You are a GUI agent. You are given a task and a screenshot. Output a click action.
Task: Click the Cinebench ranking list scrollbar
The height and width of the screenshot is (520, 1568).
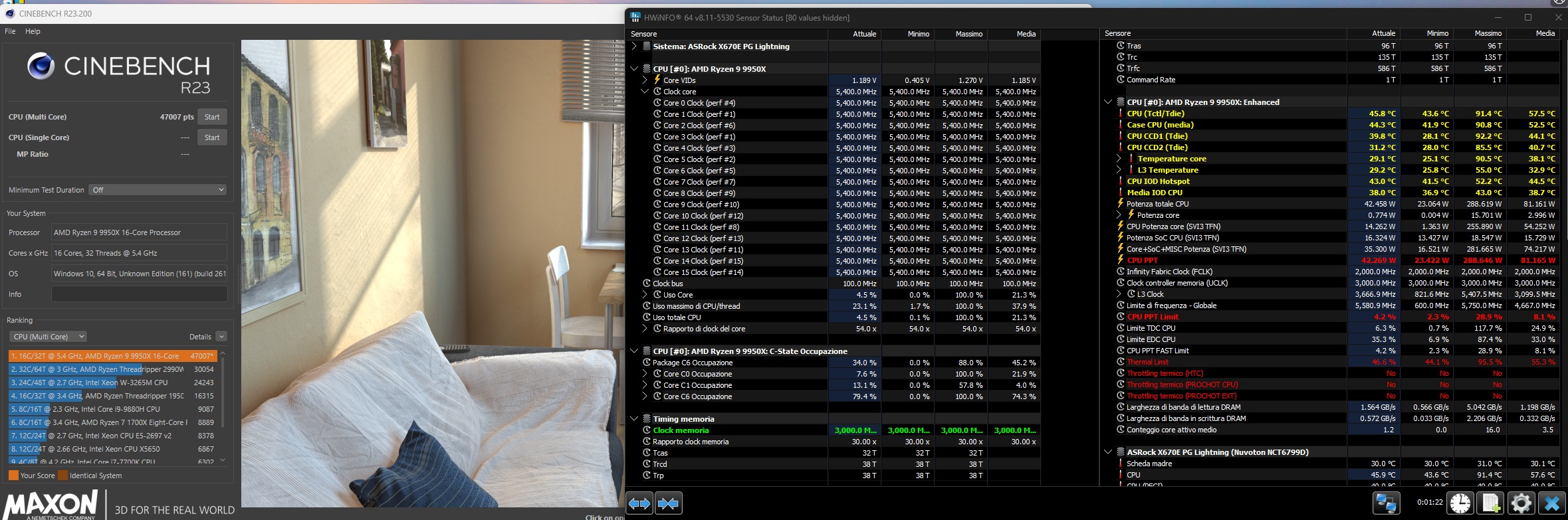pyautogui.click(x=223, y=392)
